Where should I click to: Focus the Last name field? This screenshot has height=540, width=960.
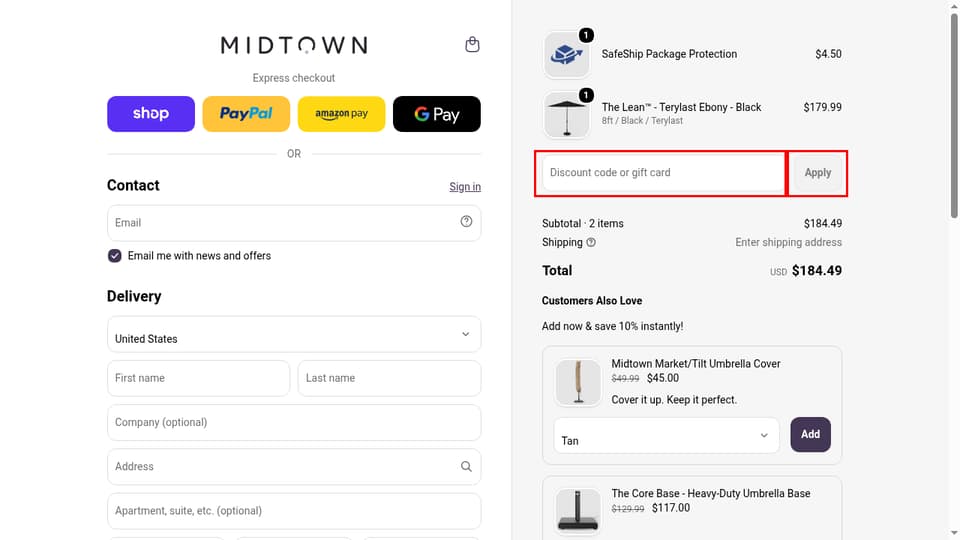[x=389, y=378]
